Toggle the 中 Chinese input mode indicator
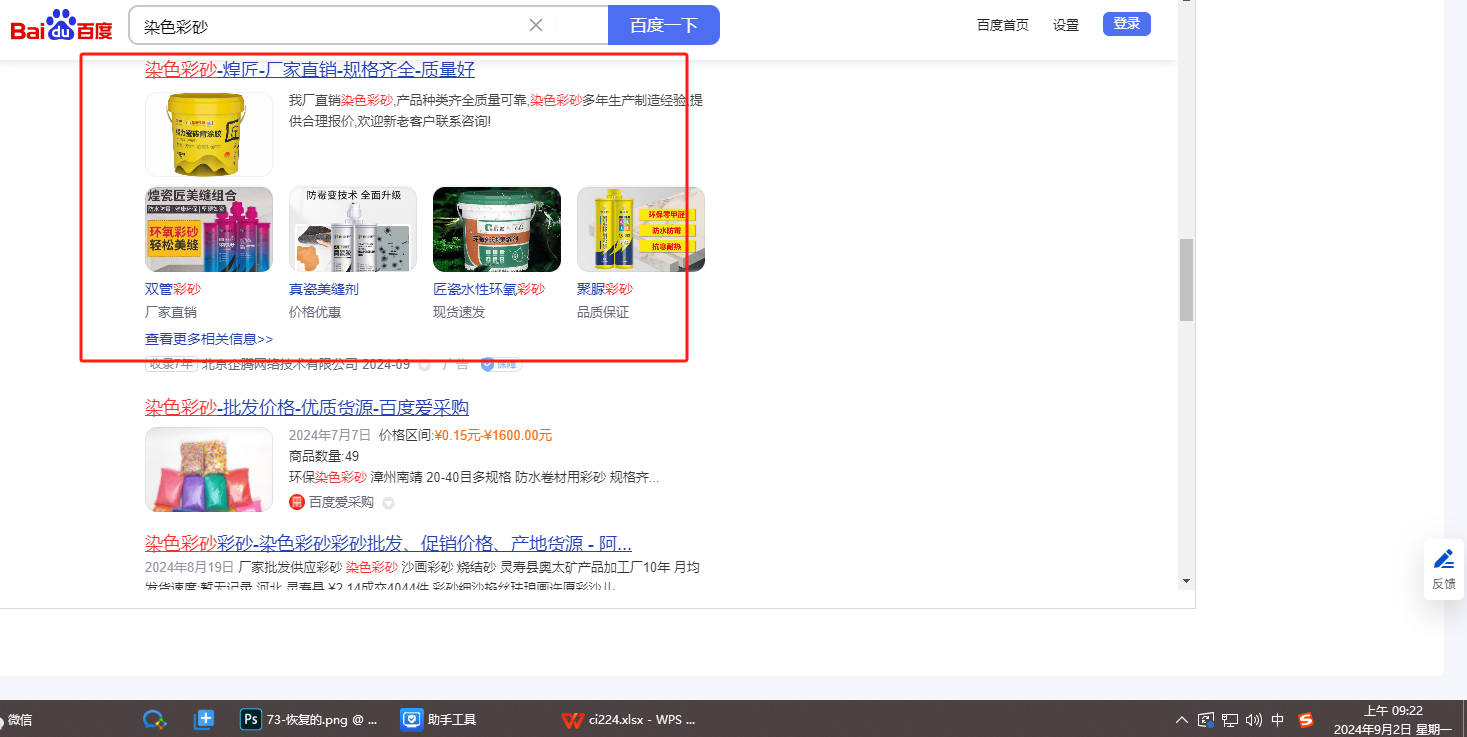 pos(1278,719)
